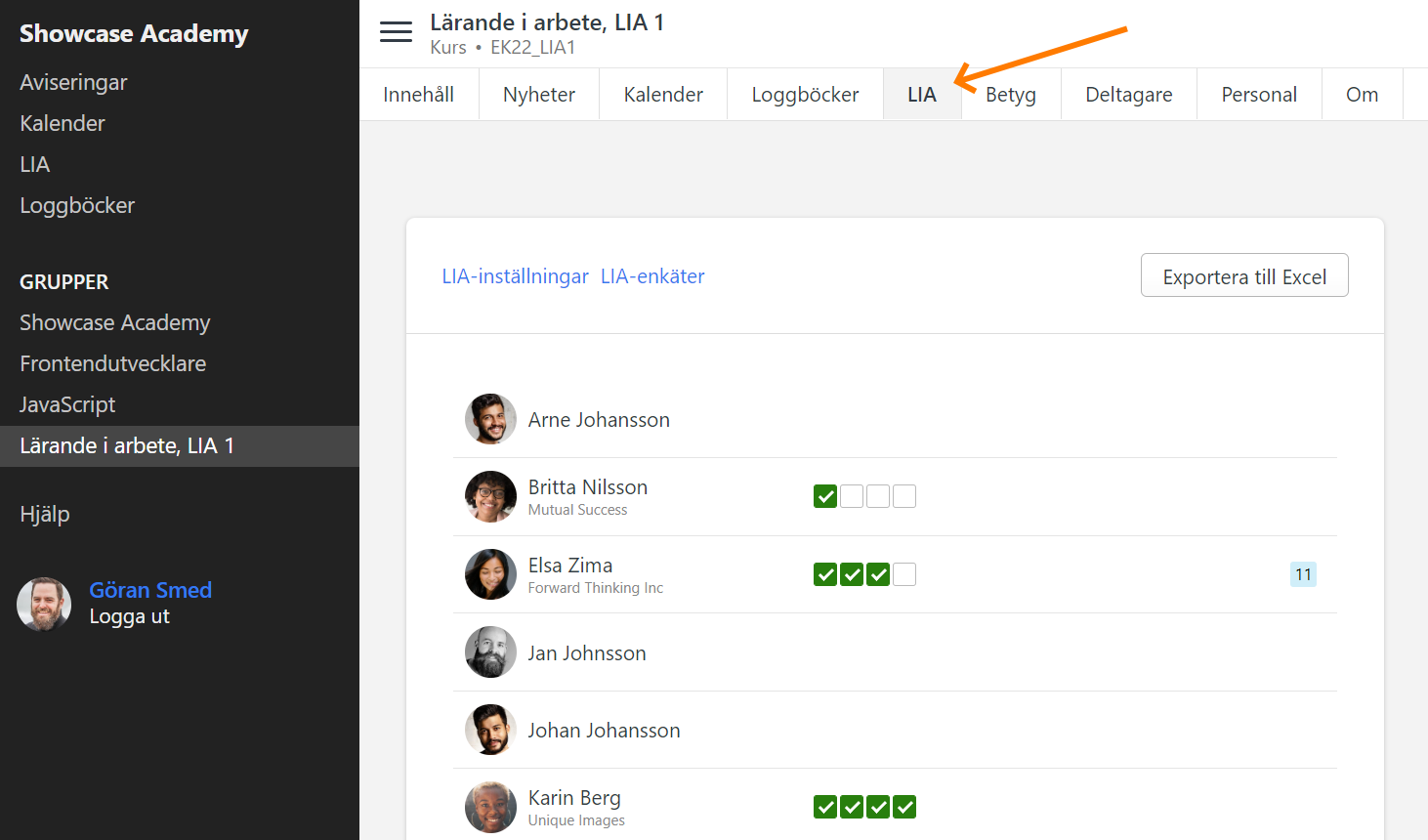Viewport: 1428px width, 840px height.
Task: Click Göran Smed's profile picture
Action: (44, 604)
